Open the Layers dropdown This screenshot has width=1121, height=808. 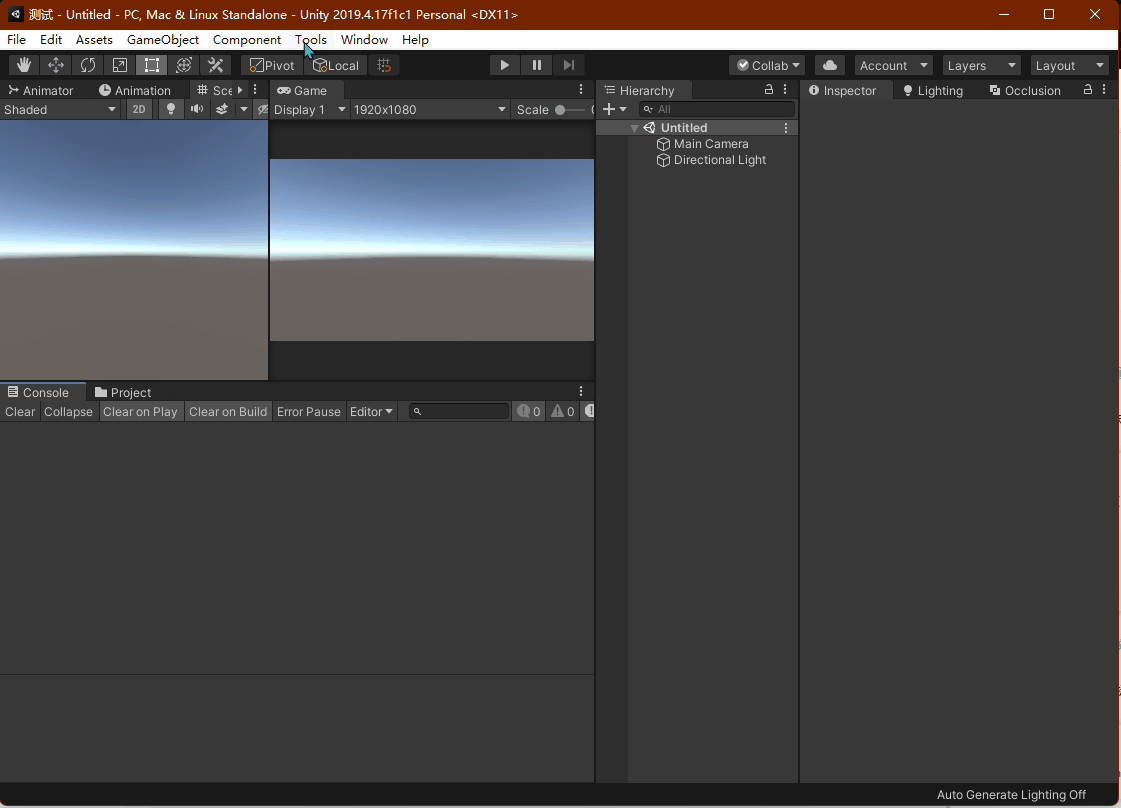coord(981,65)
